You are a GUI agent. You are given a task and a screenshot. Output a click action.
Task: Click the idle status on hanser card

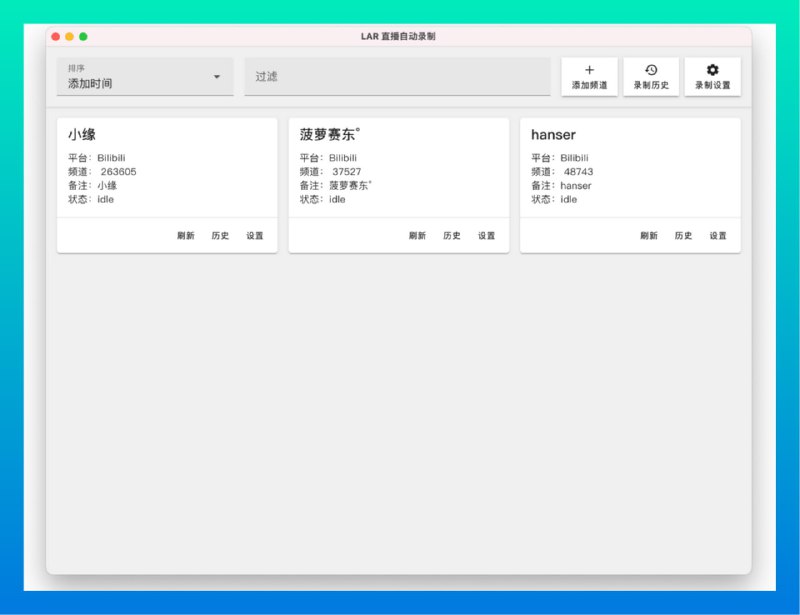[x=569, y=199]
